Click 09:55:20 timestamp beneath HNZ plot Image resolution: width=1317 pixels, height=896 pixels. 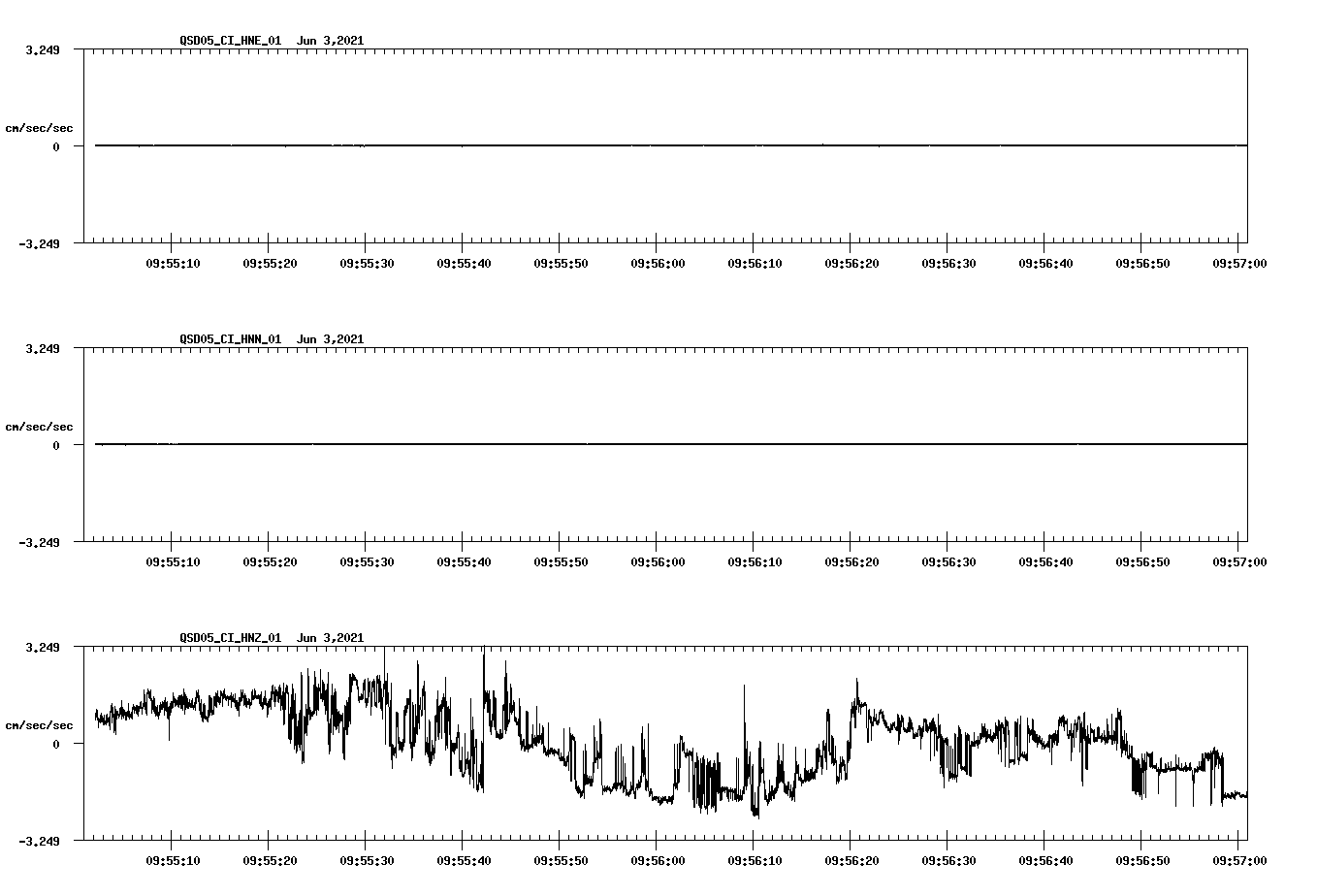pyautogui.click(x=270, y=860)
